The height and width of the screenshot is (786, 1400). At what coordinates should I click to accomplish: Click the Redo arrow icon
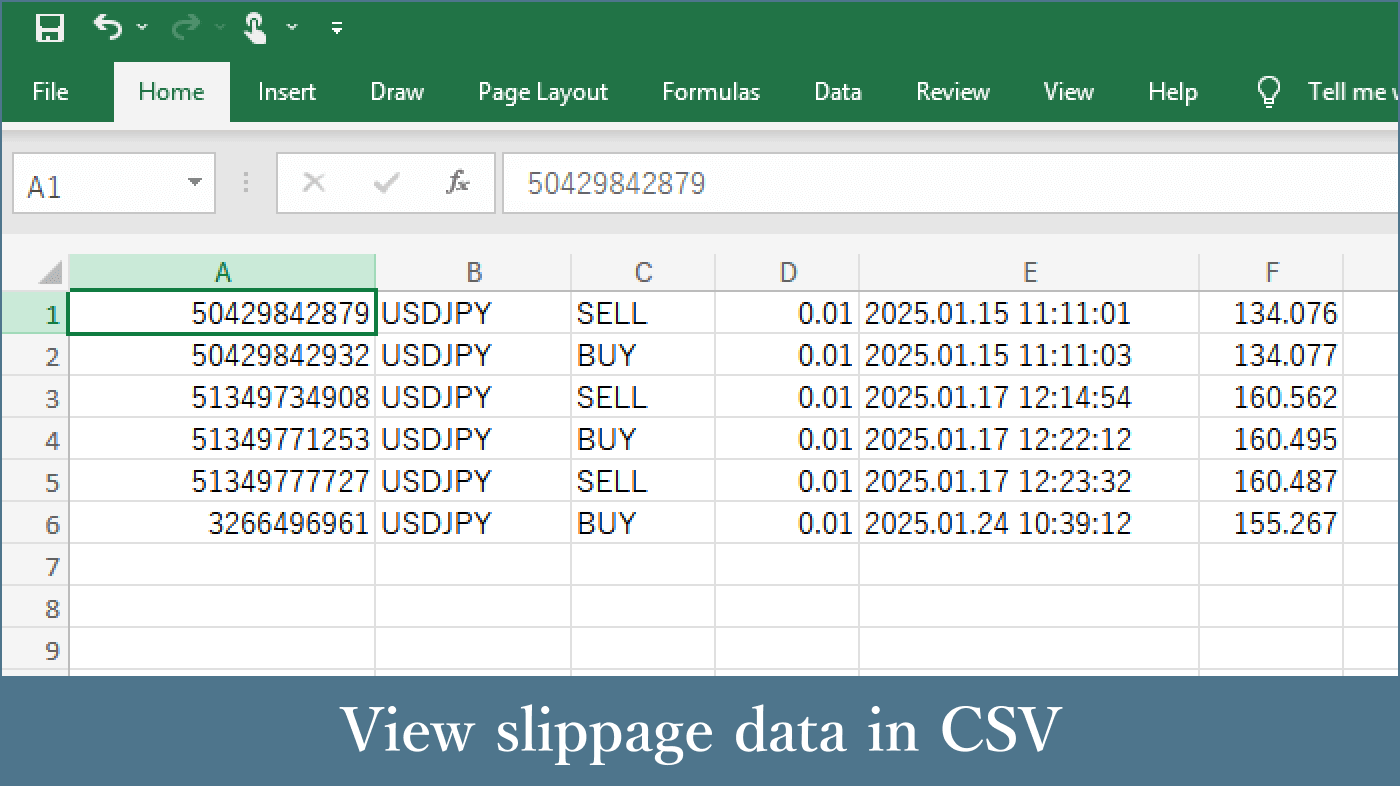(x=185, y=27)
